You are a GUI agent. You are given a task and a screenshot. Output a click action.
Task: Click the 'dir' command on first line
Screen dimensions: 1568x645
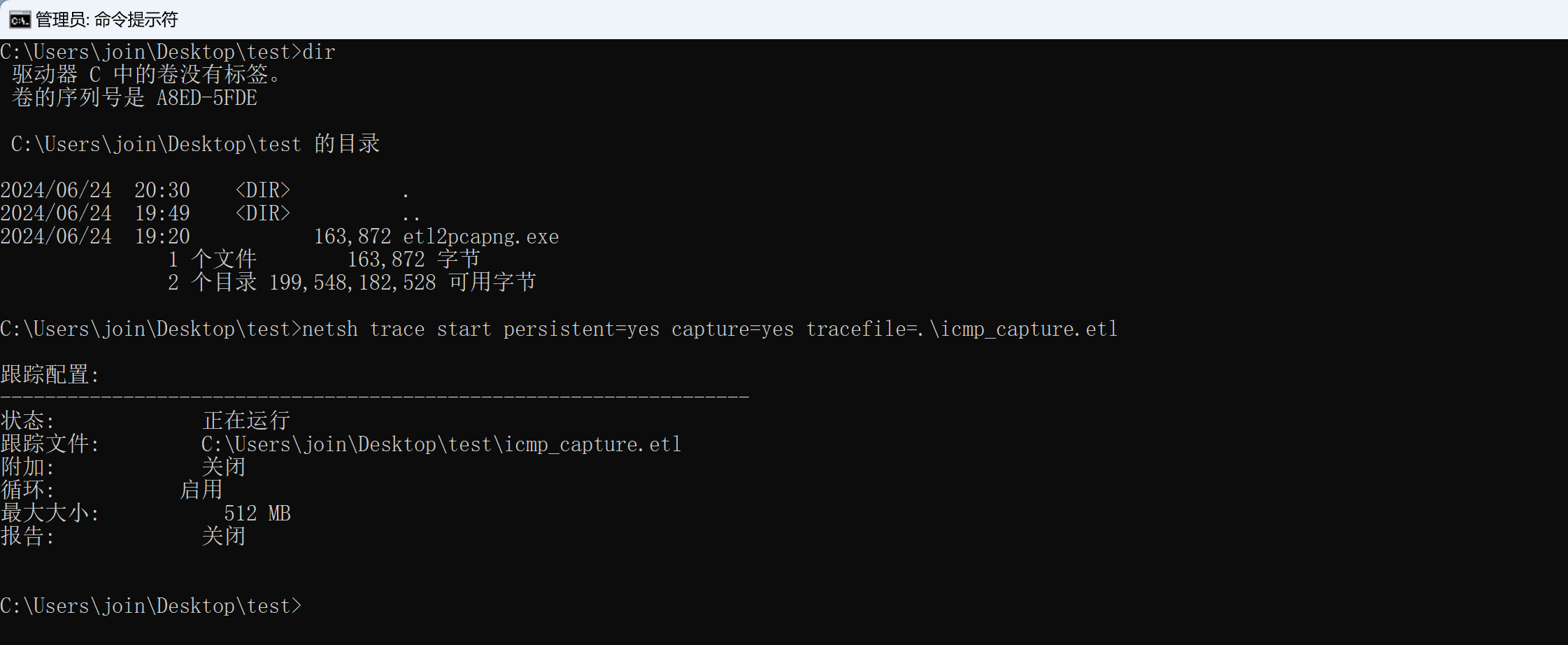click(319, 52)
